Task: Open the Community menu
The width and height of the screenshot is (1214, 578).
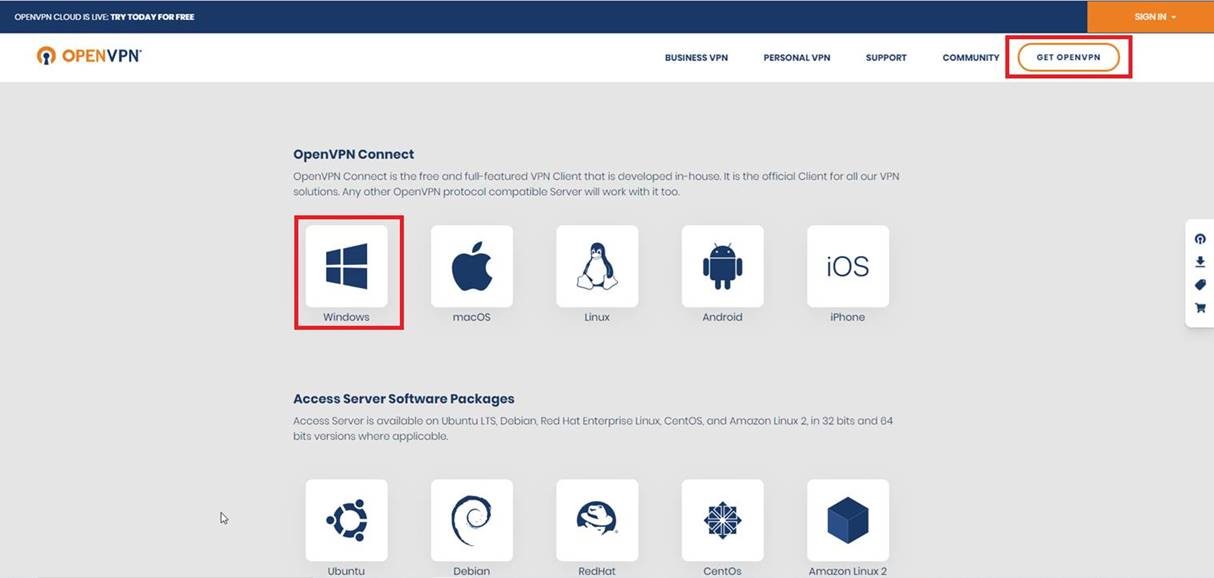Action: tap(971, 58)
